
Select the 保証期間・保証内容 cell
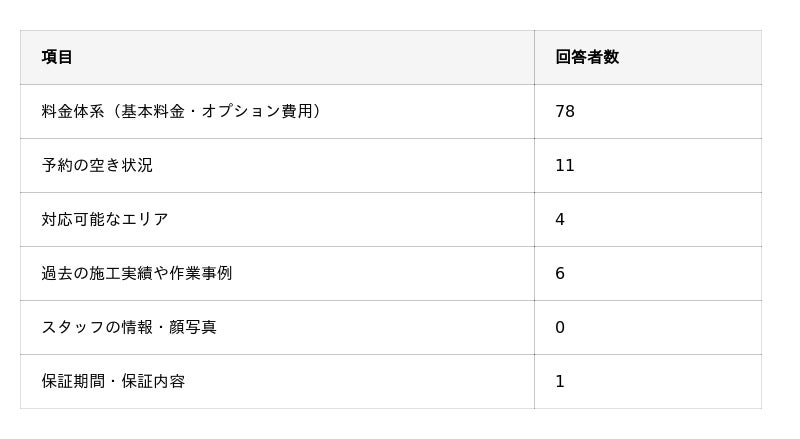tap(113, 381)
